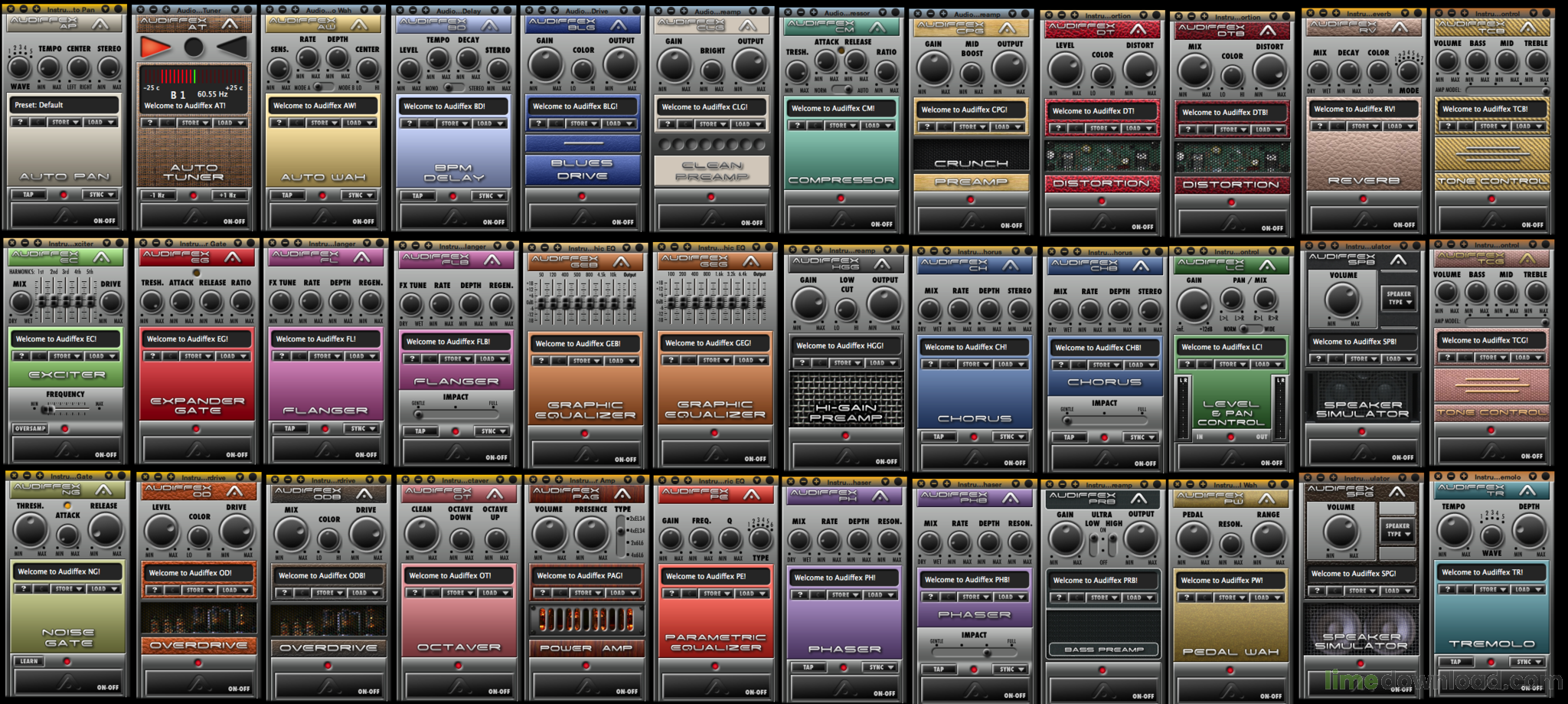Click '?' help in Power Amp

(542, 593)
